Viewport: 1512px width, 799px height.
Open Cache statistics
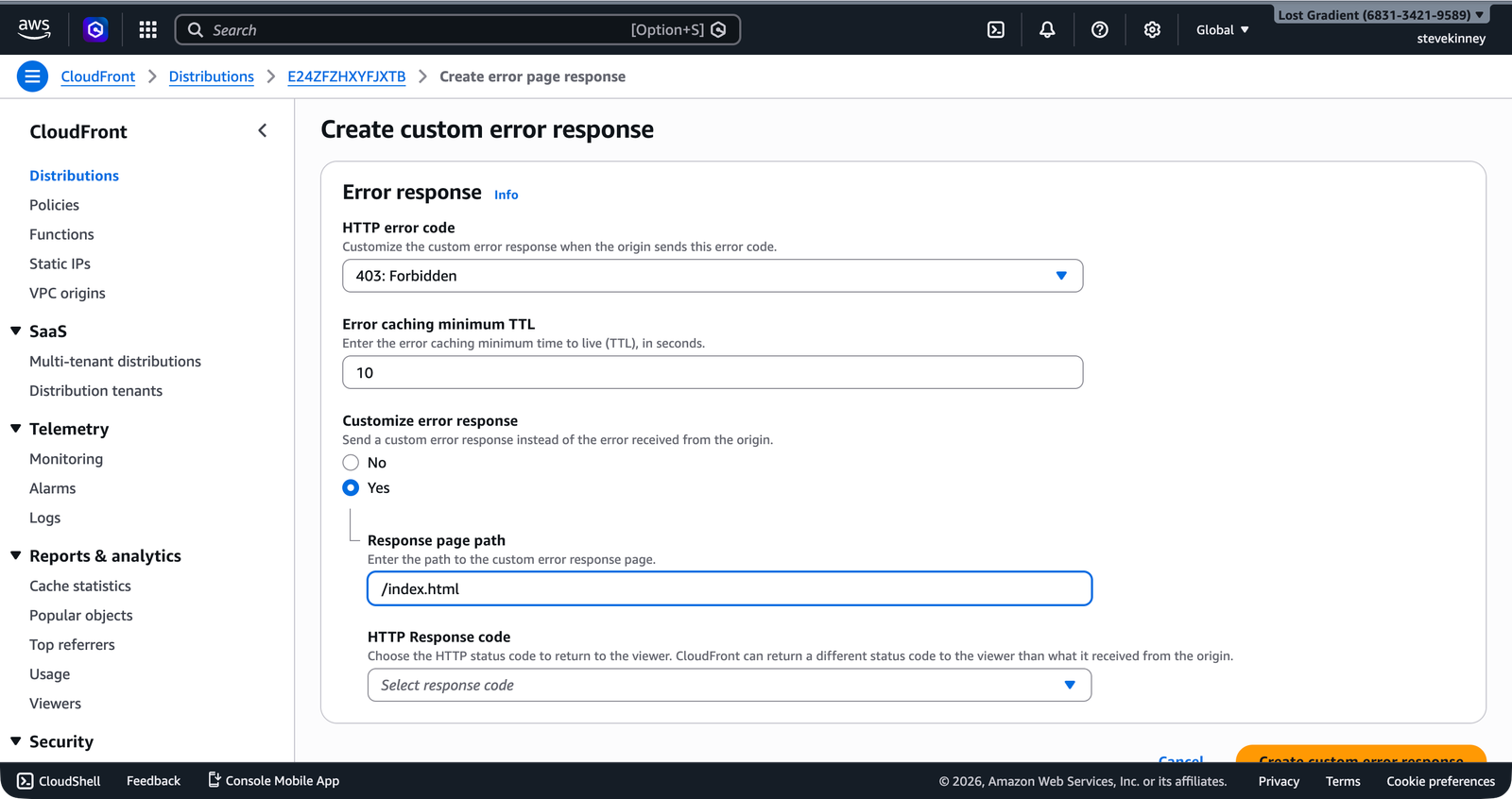click(80, 586)
